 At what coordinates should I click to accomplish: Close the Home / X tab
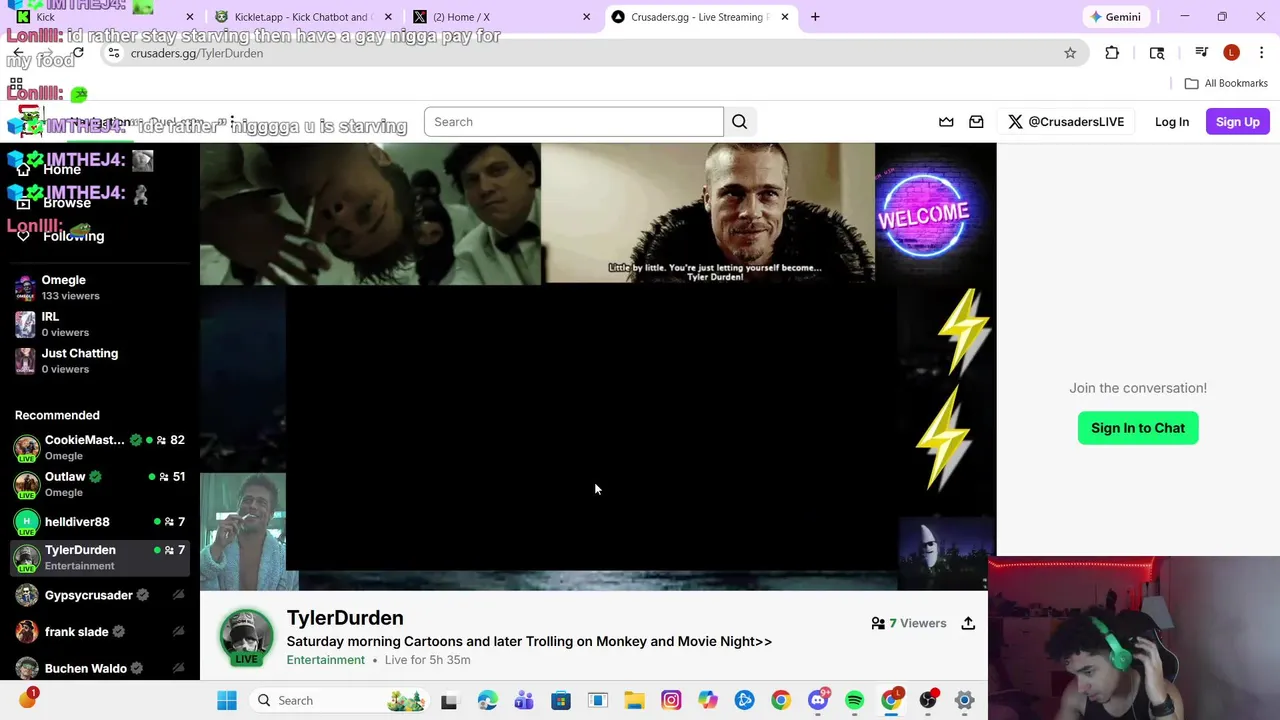tap(587, 17)
